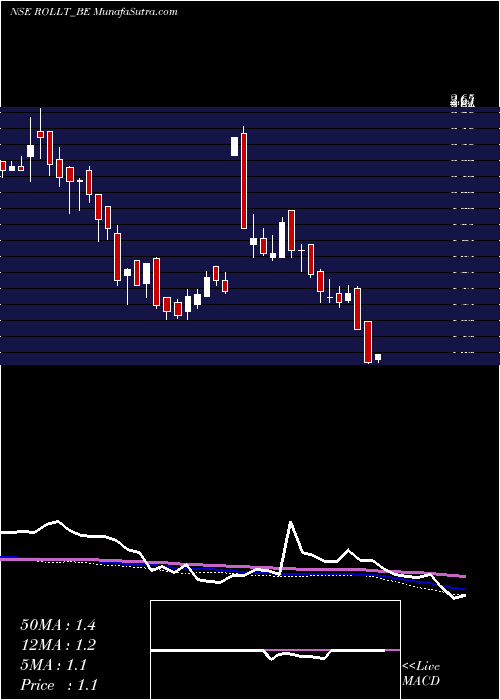The height and width of the screenshot is (700, 500).
Task: Select the '12MA : 1.2' readout
Action: point(58,645)
